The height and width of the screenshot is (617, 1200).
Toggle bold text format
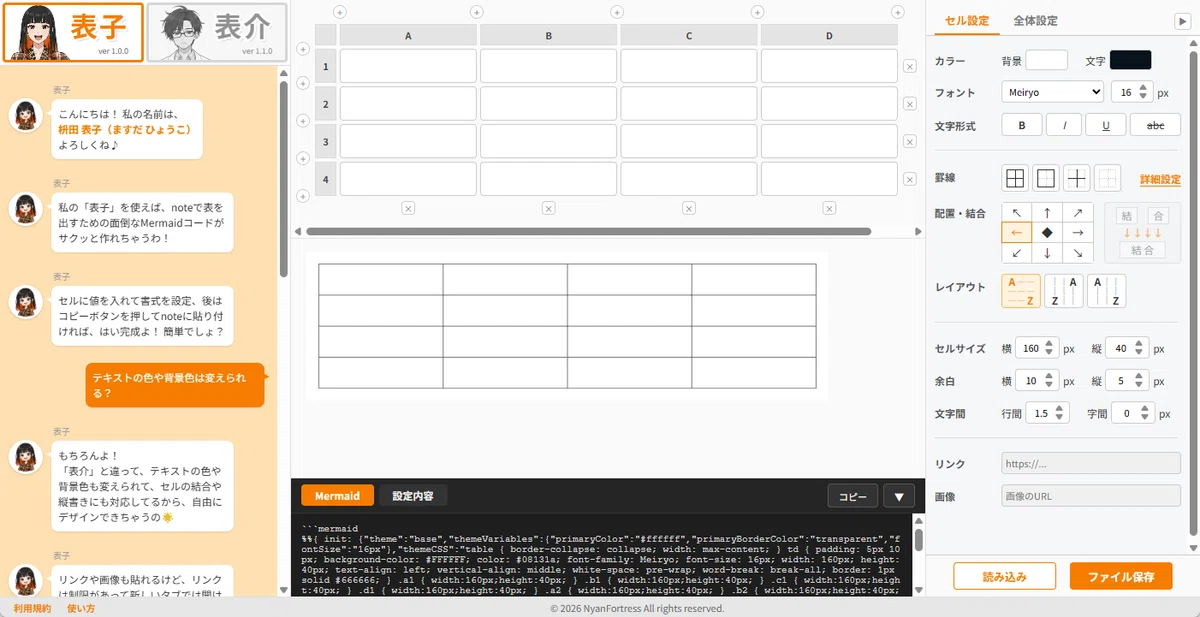coord(1022,126)
